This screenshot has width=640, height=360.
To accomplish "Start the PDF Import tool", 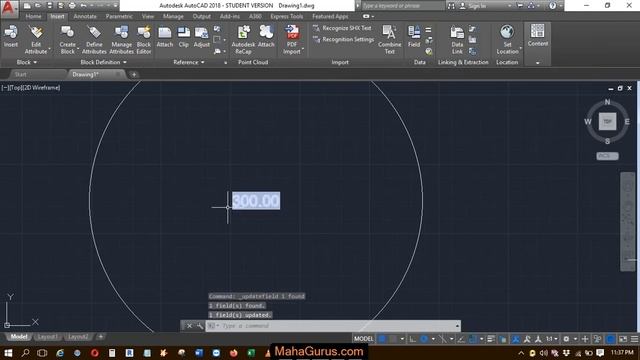I will (292, 39).
